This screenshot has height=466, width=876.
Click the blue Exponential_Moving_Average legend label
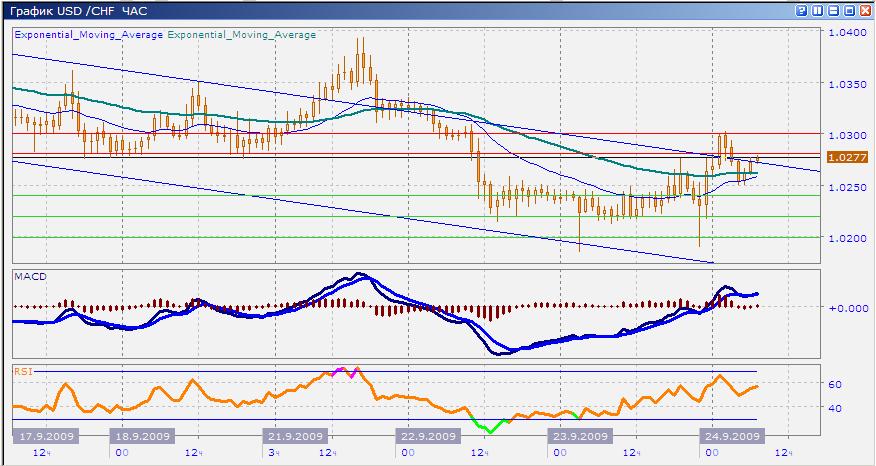(88, 34)
